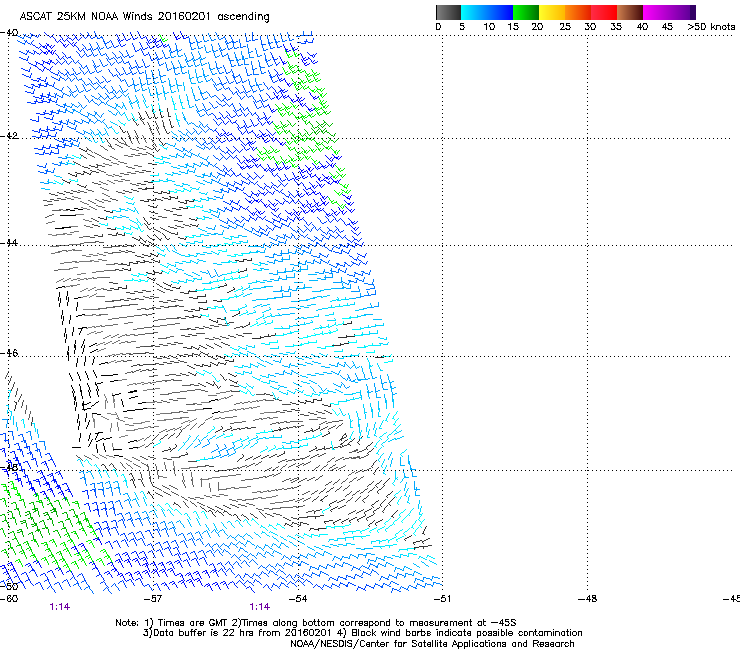Click the 'Data buffer is 22 hrs' note line
740x650 pixels.
pyautogui.click(x=362, y=633)
